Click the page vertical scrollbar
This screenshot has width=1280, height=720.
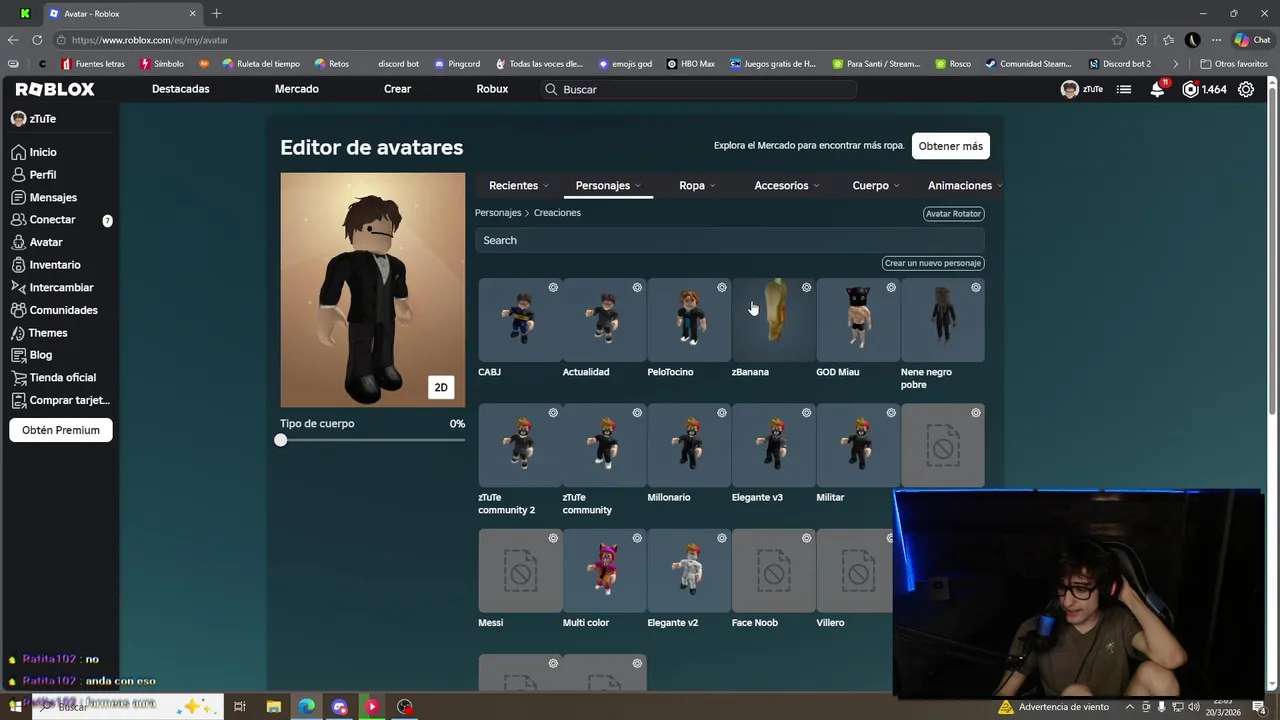point(1273,250)
